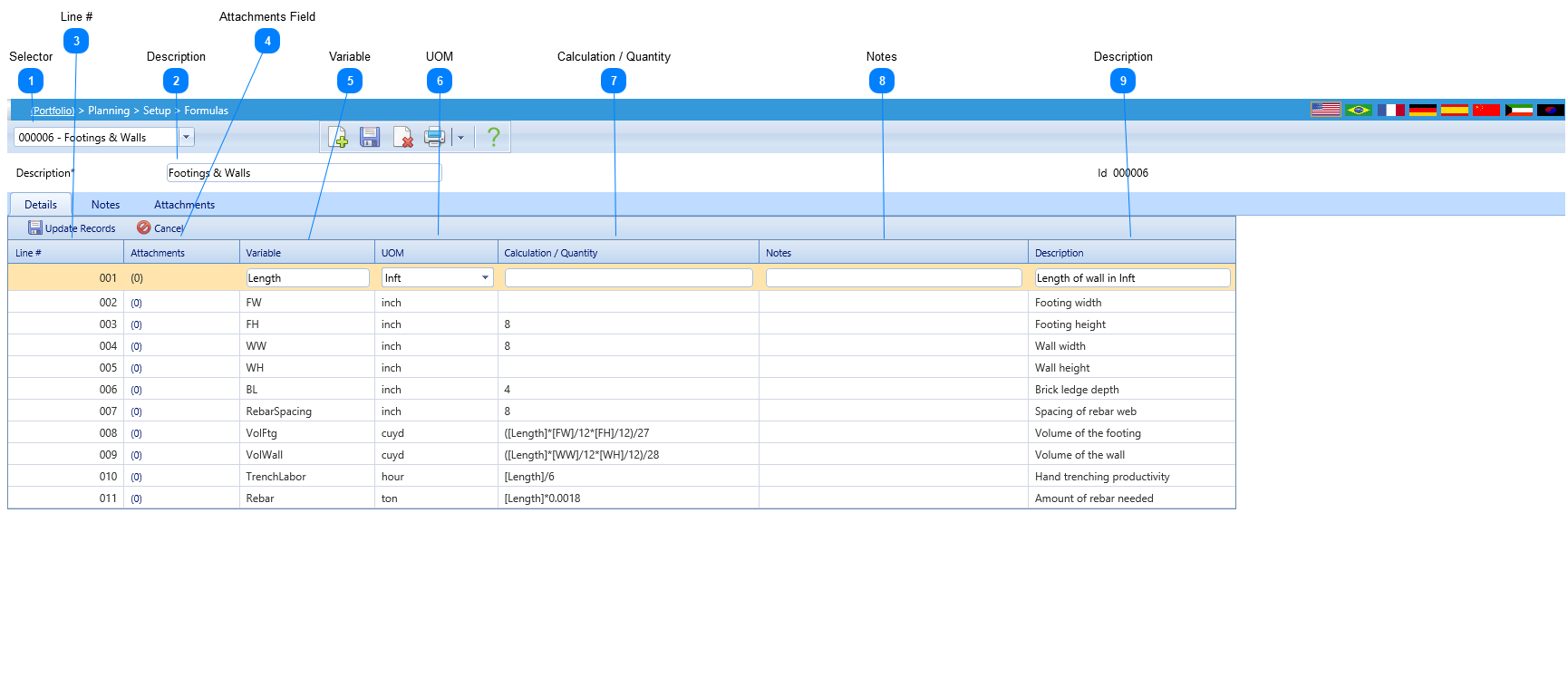Switch language with the black-background flag
1568x687 pixels.
1551,110
